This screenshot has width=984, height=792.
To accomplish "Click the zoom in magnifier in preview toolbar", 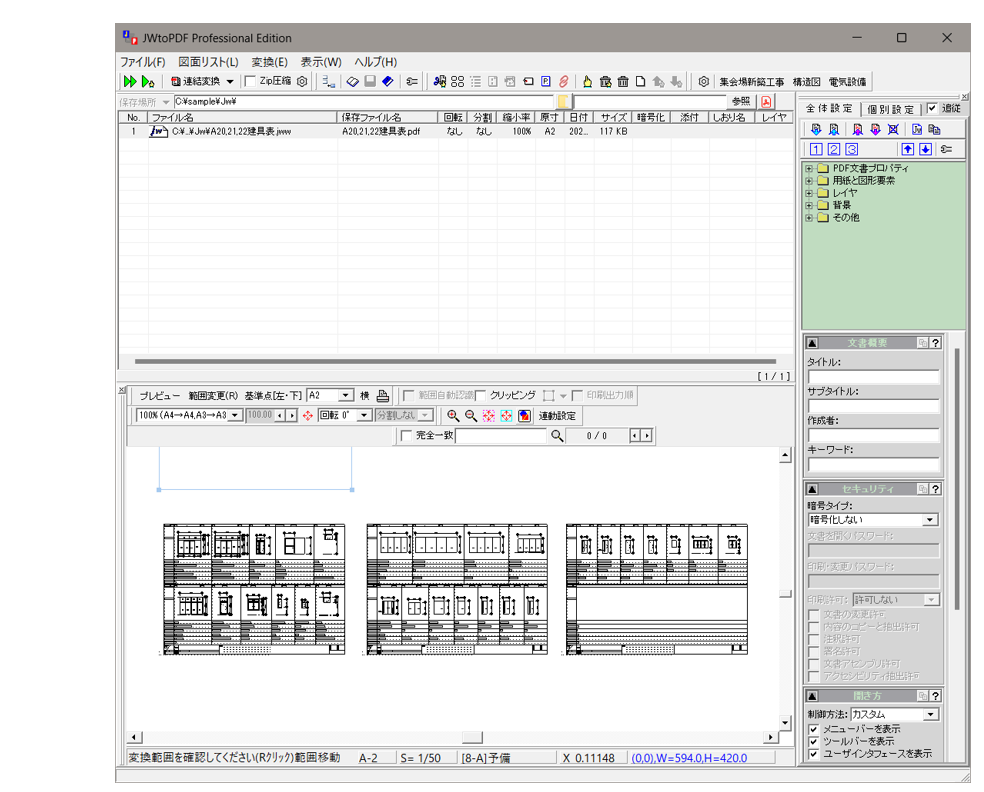I will coord(453,415).
